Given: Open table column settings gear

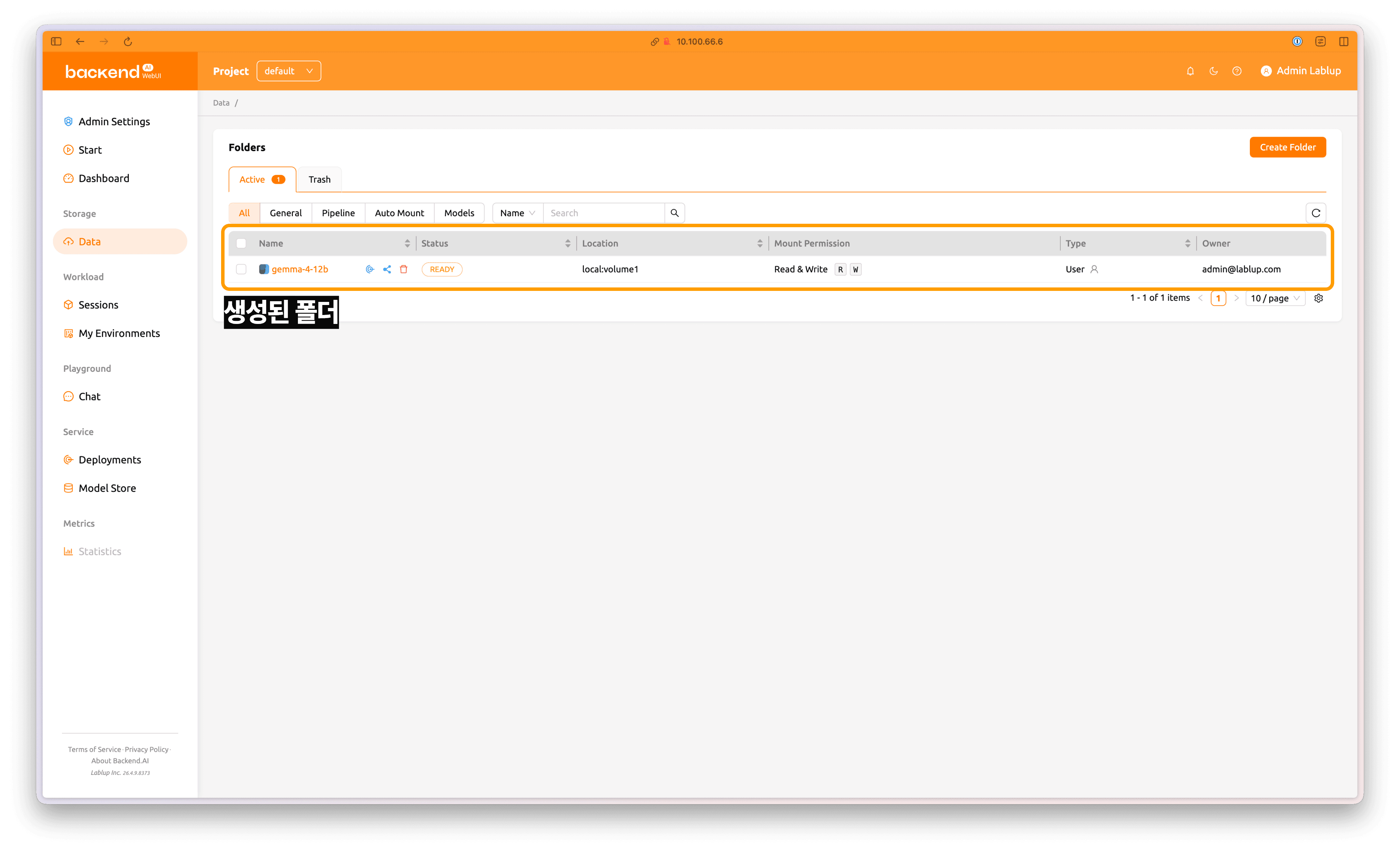Looking at the screenshot, I should (x=1318, y=298).
